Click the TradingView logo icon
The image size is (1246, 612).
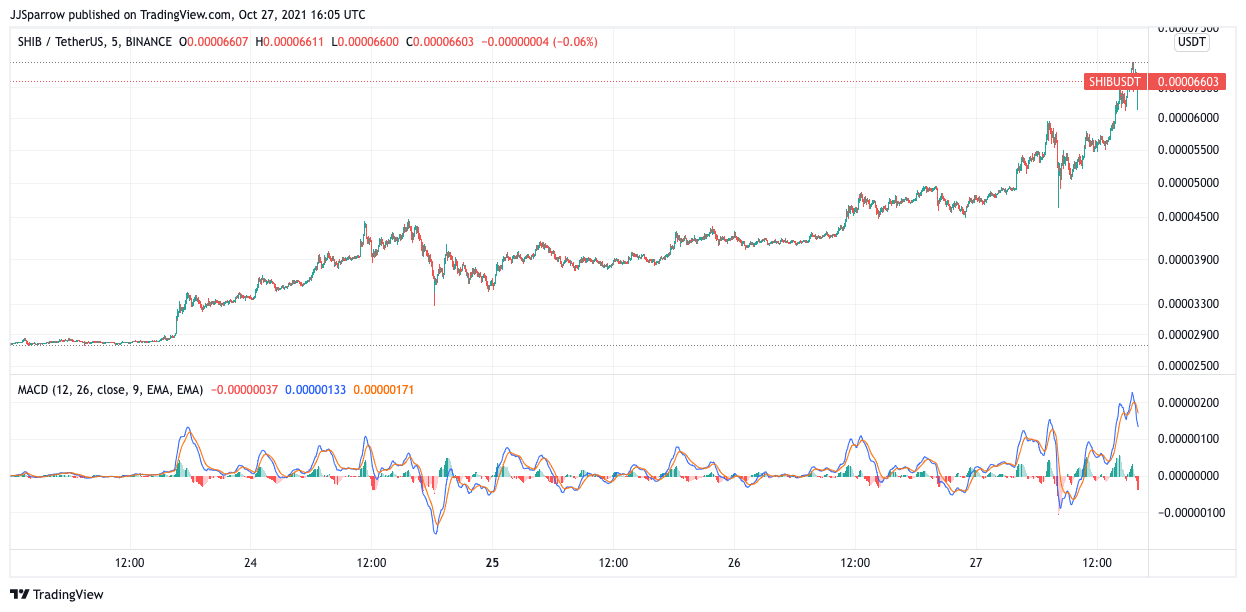click(20, 594)
